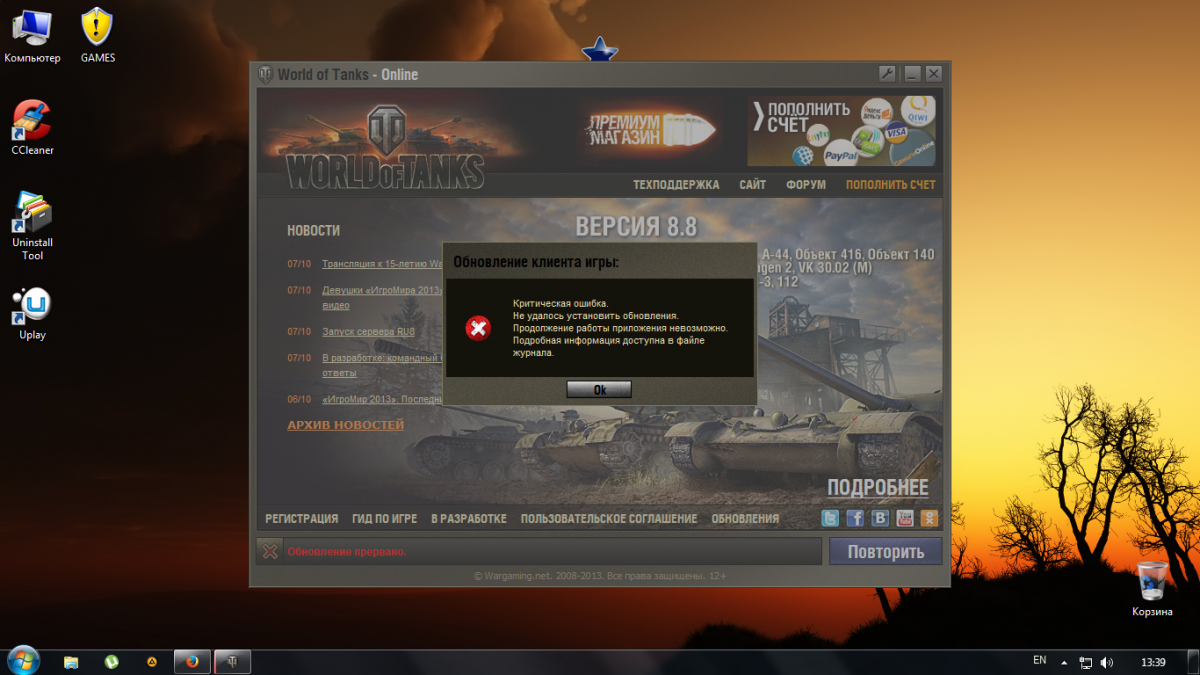Open news item Запуск сервера RU8
Screen dimensions: 1200x675
point(368,331)
